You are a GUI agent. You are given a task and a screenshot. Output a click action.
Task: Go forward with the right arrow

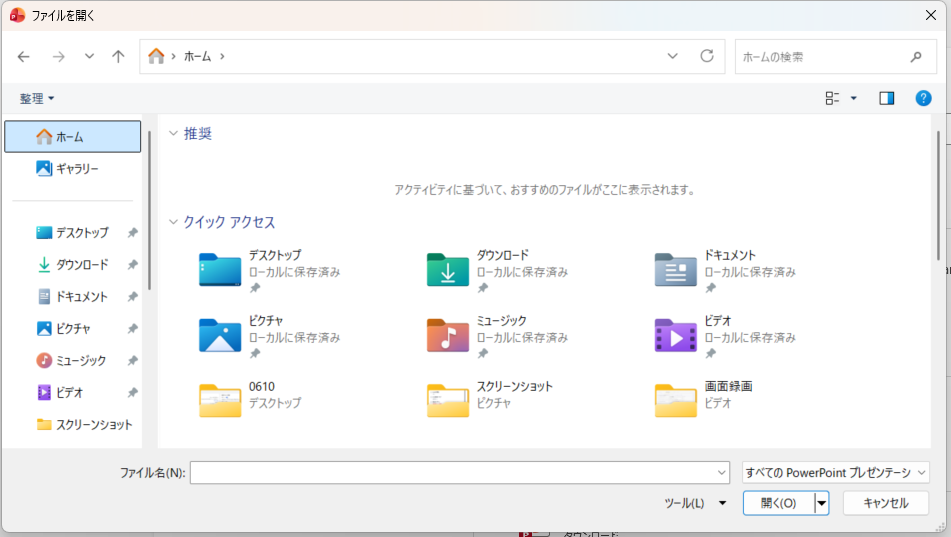point(58,56)
